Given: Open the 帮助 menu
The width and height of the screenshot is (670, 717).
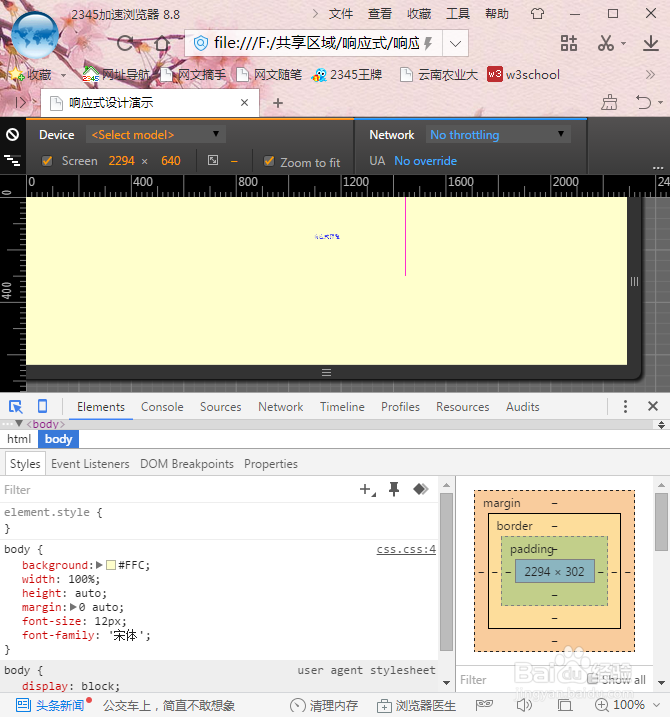Looking at the screenshot, I should [497, 14].
